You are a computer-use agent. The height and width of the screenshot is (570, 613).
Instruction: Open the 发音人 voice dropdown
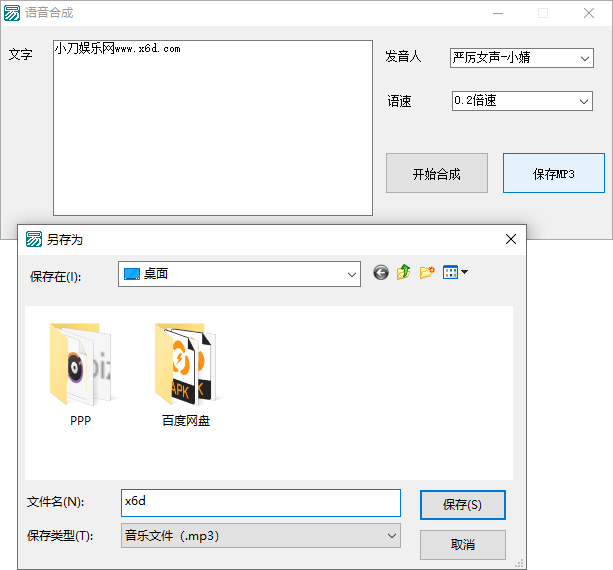(521, 58)
